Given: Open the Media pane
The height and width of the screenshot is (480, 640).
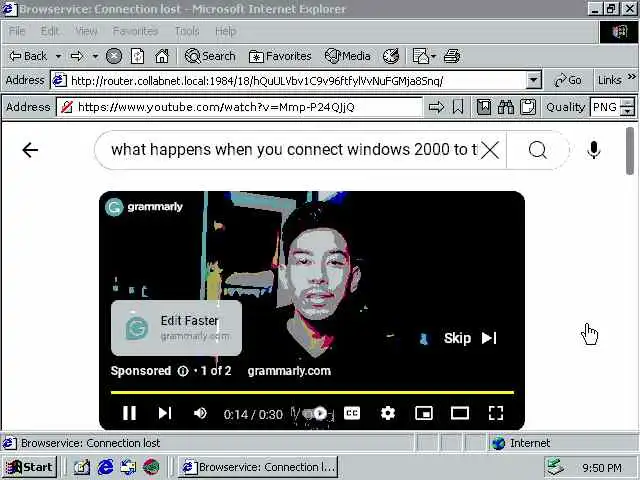Looking at the screenshot, I should (348, 56).
